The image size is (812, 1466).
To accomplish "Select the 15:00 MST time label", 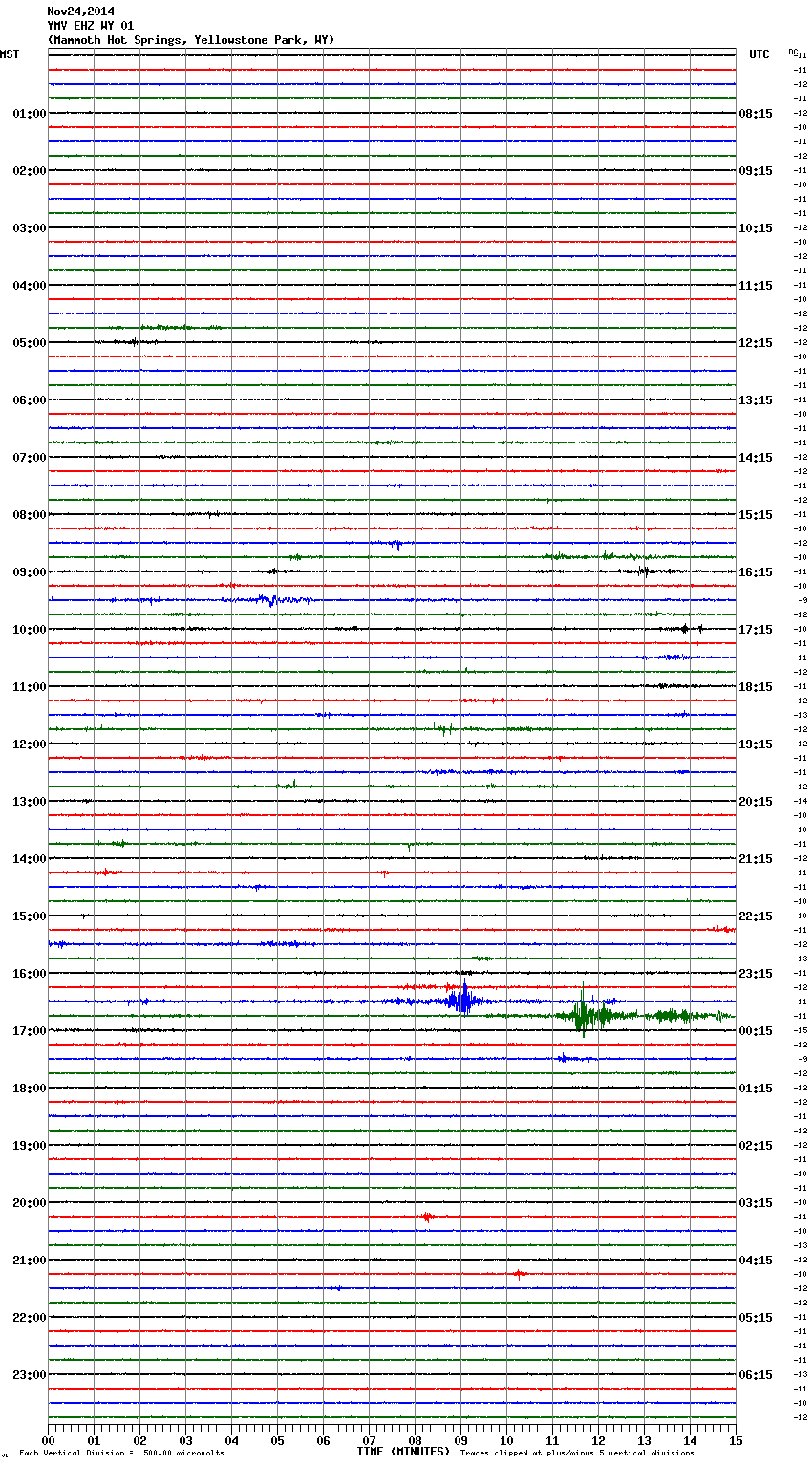I will (29, 916).
